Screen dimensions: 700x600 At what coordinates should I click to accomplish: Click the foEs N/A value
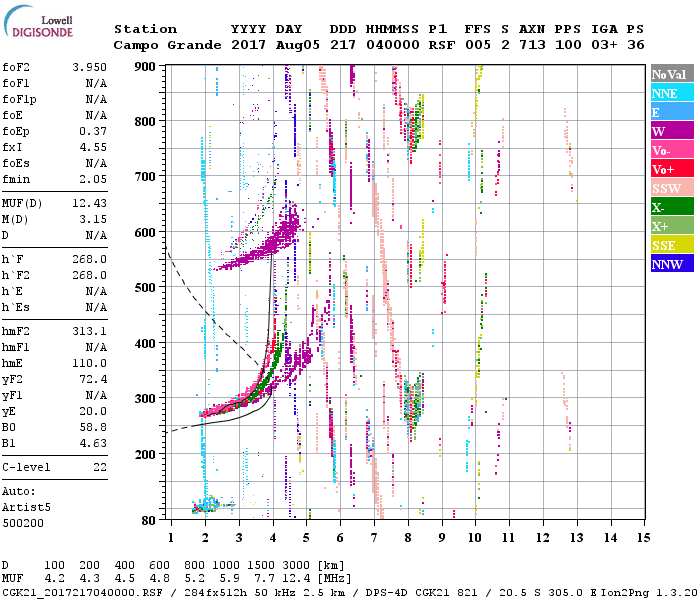pos(96,163)
